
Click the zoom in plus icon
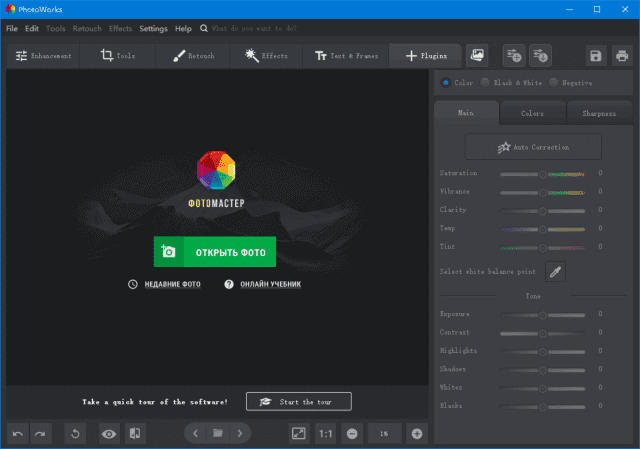click(417, 433)
